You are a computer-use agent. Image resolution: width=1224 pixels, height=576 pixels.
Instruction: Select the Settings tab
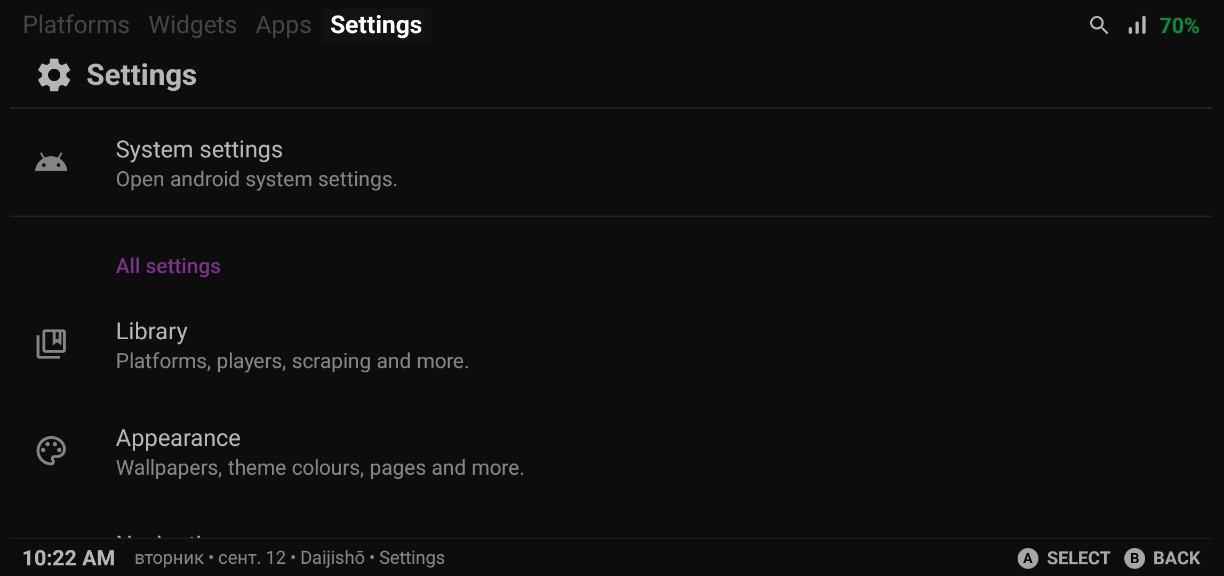tap(376, 25)
